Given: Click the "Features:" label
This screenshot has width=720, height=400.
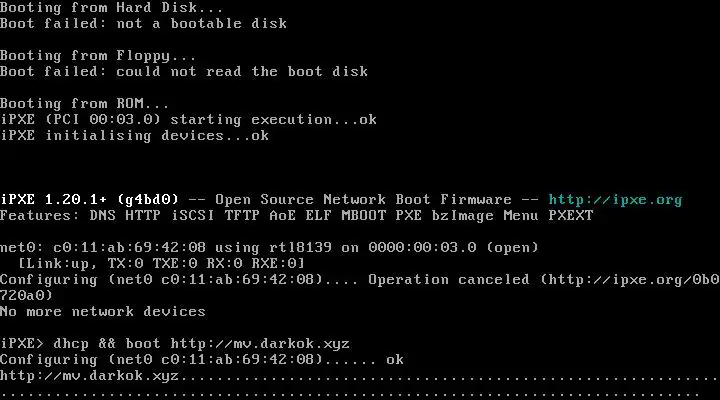Looking at the screenshot, I should click(x=40, y=215).
